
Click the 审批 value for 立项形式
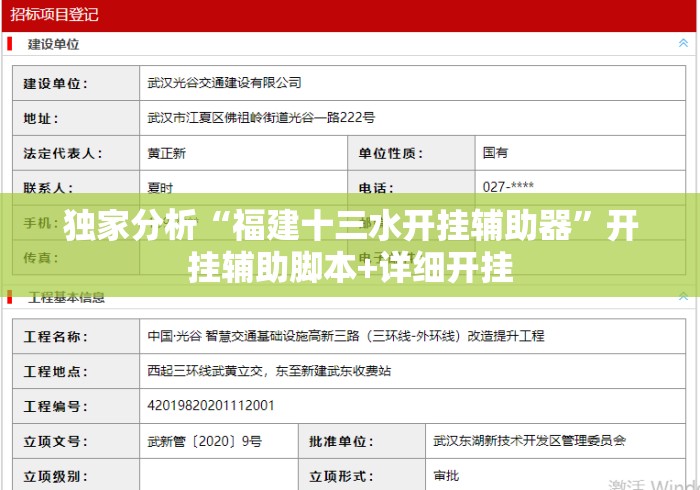(446, 476)
